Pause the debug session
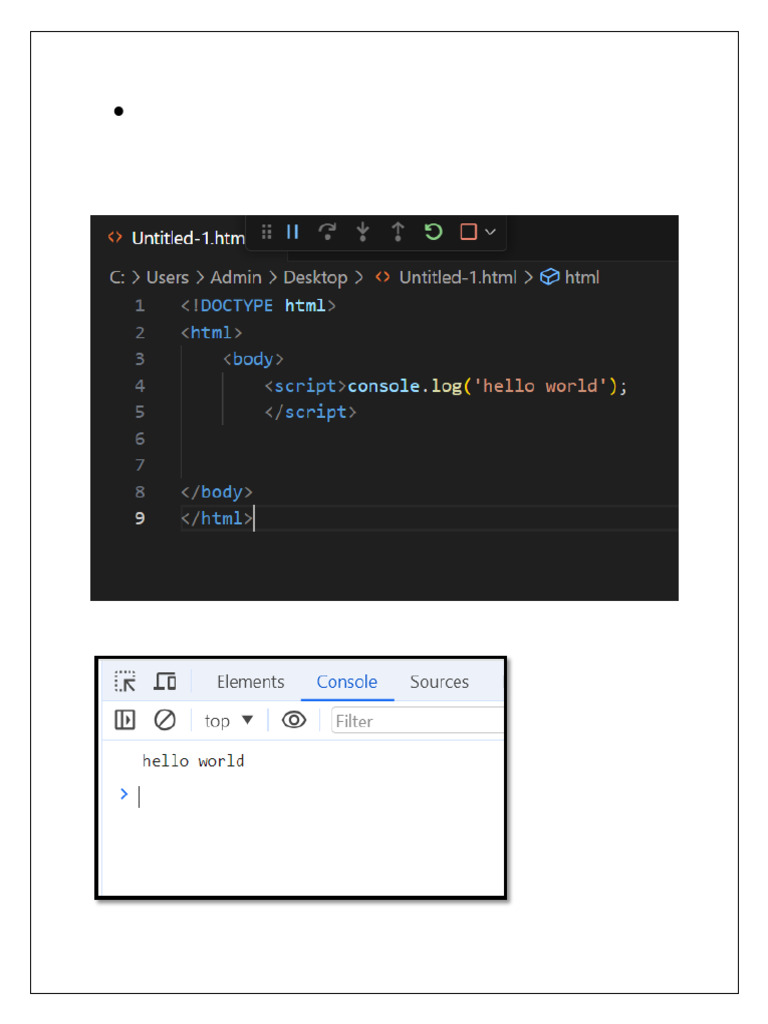The height and width of the screenshot is (1024, 768). [293, 232]
